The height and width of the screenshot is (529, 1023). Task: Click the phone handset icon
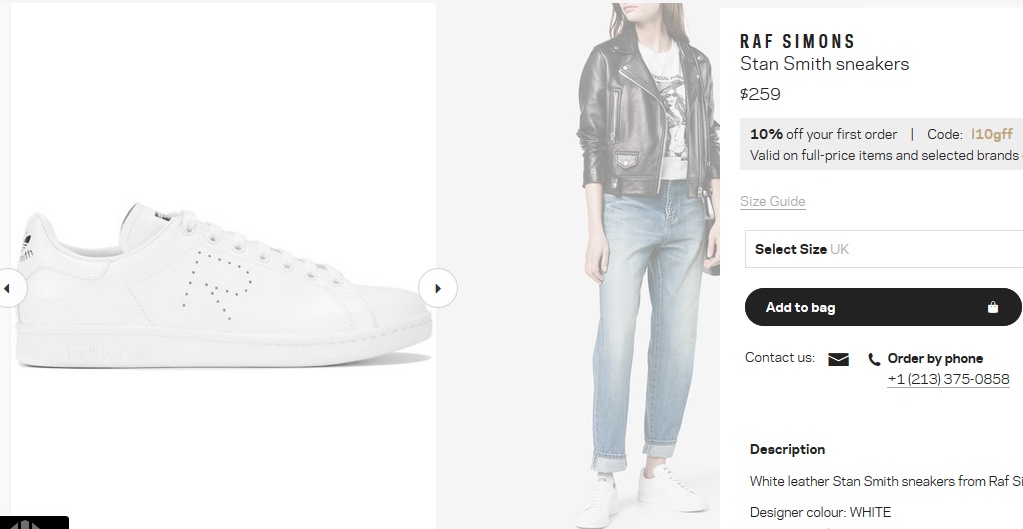[x=874, y=360]
